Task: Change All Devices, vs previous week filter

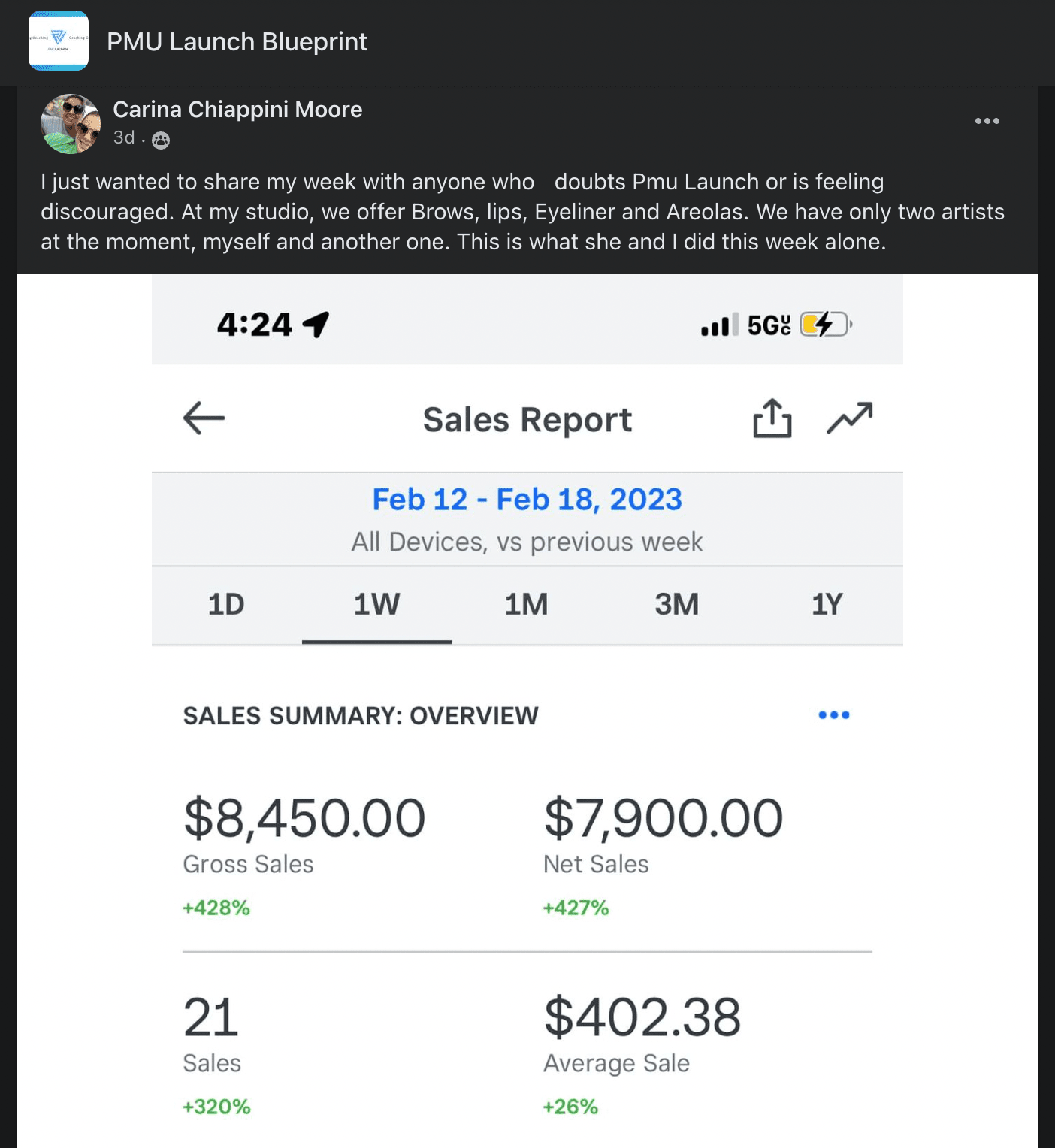Action: (x=527, y=542)
